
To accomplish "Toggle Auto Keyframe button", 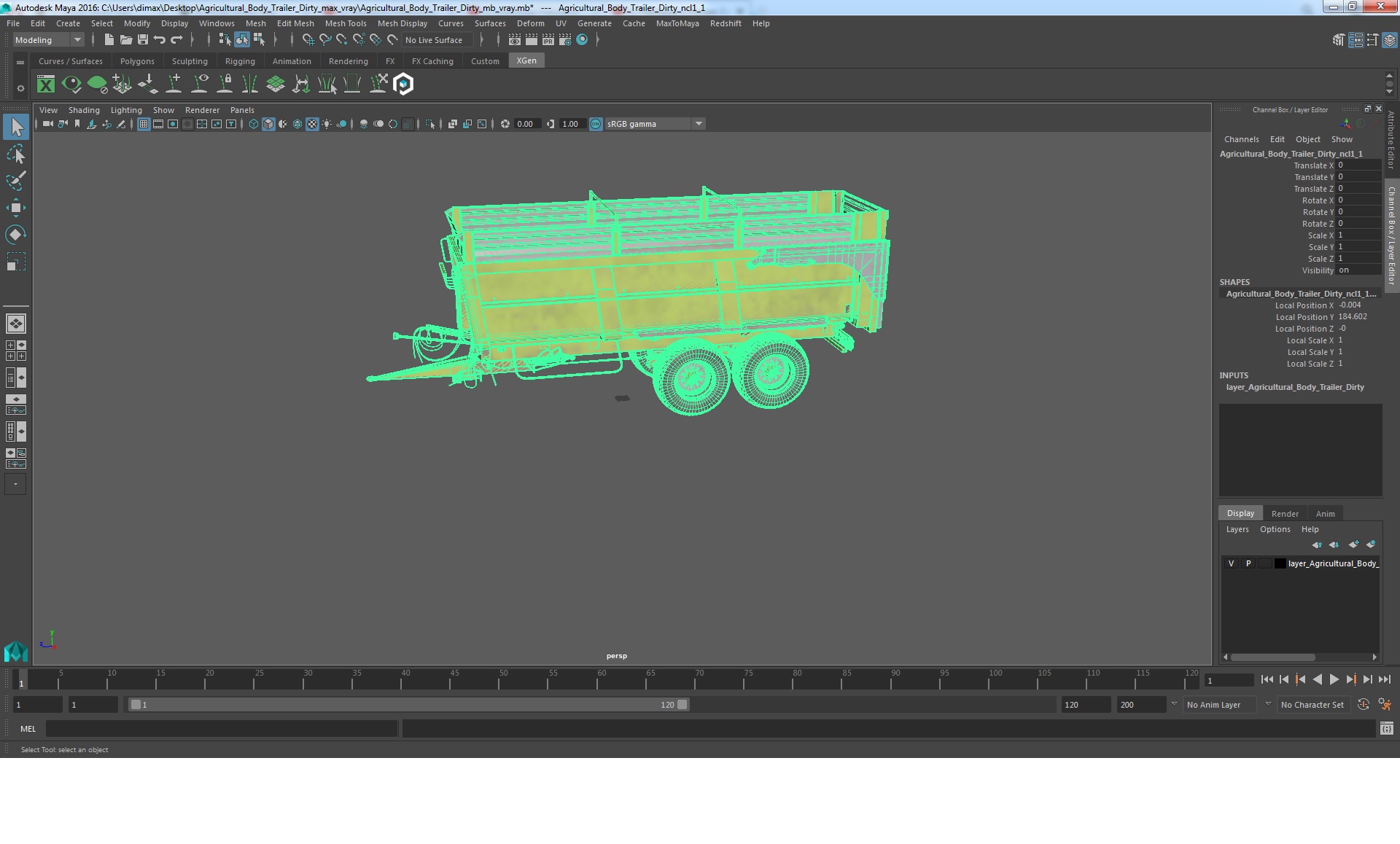I will 1363,705.
